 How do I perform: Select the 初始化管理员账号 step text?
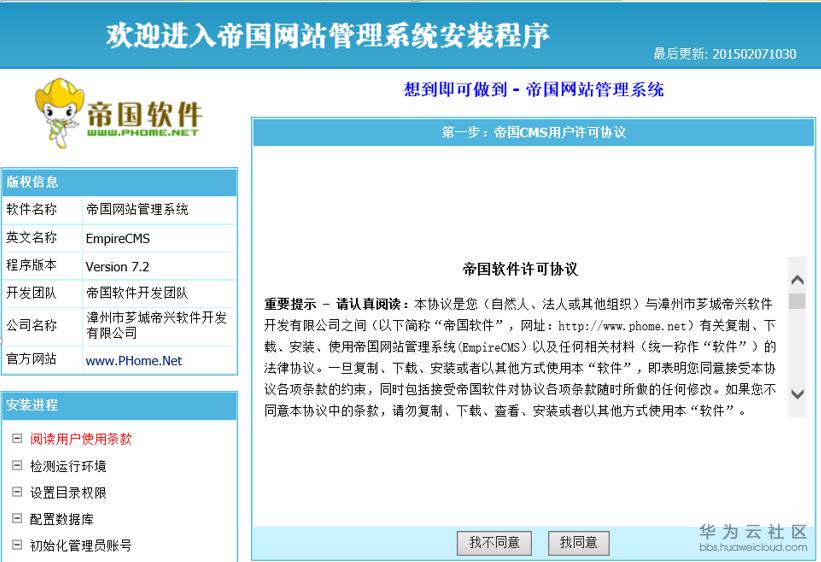[81, 546]
